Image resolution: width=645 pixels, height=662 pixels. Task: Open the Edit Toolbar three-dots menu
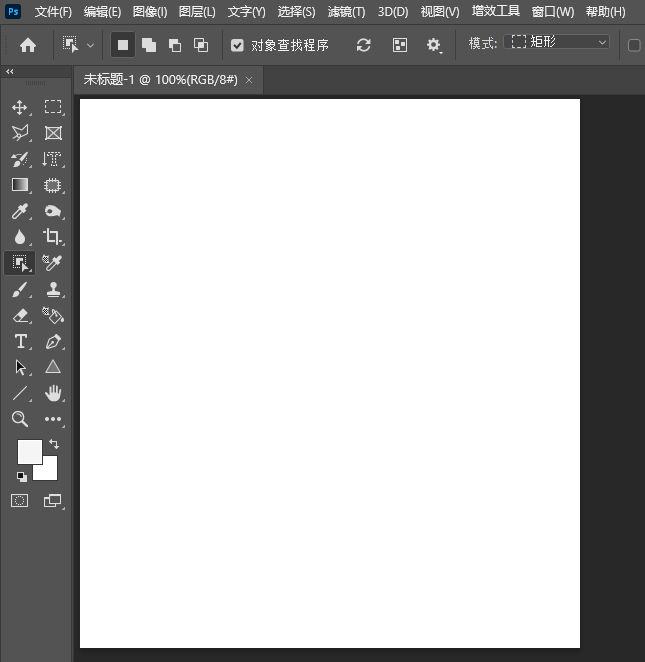pos(53,419)
